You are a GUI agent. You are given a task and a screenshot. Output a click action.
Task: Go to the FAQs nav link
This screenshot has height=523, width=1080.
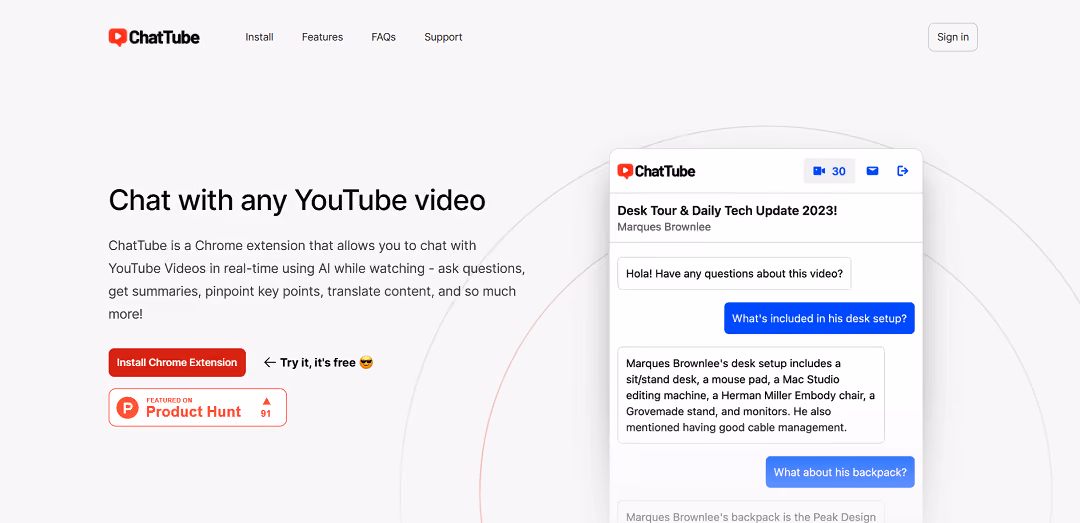(x=383, y=37)
